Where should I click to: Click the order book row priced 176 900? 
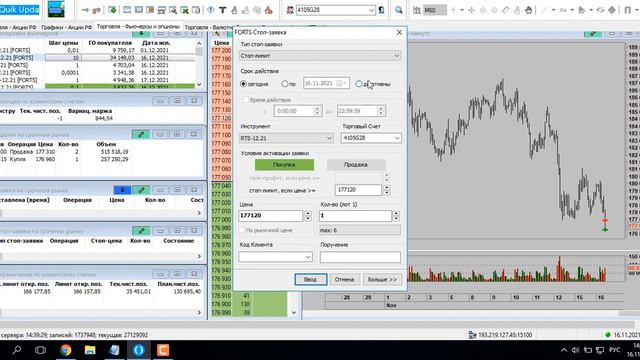pyautogui.click(x=249, y=304)
